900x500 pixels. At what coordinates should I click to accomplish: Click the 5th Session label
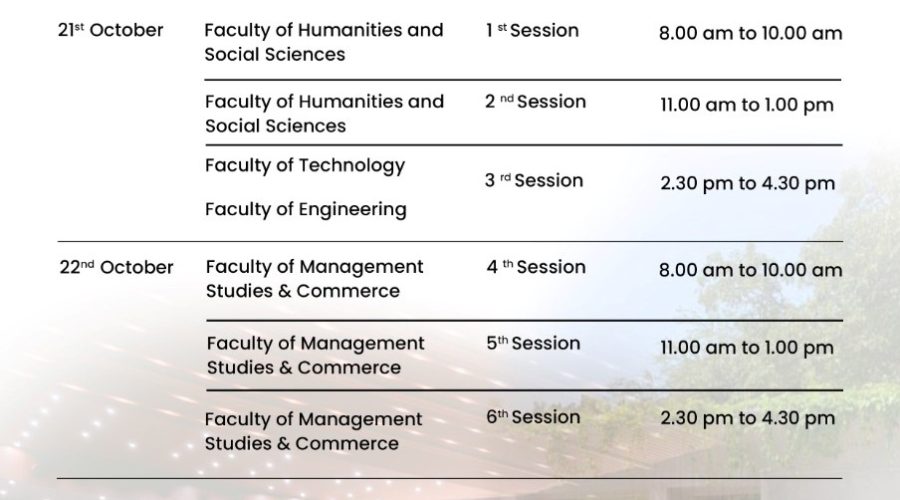pyautogui.click(x=533, y=343)
